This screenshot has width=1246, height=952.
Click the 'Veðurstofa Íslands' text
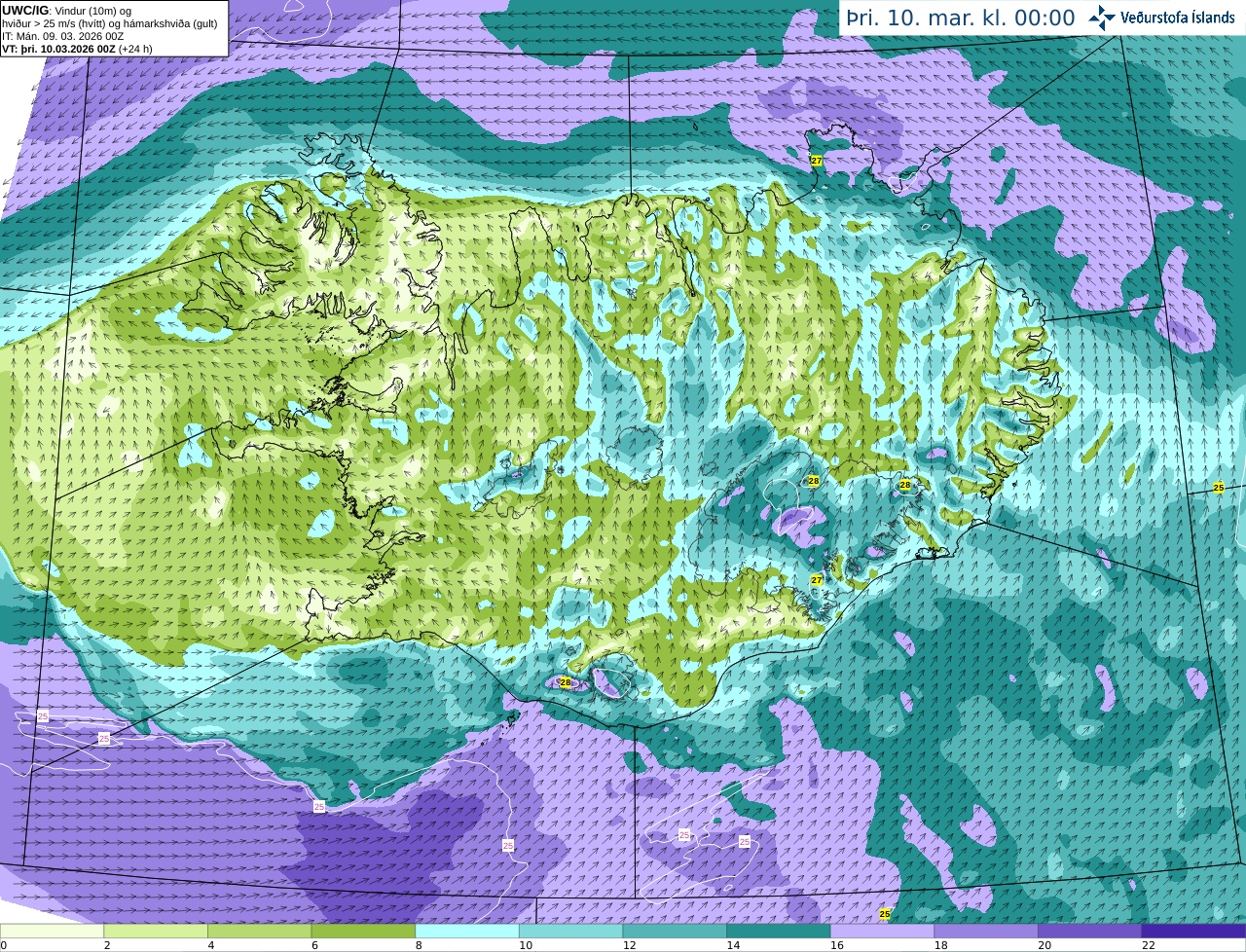[x=1178, y=18]
